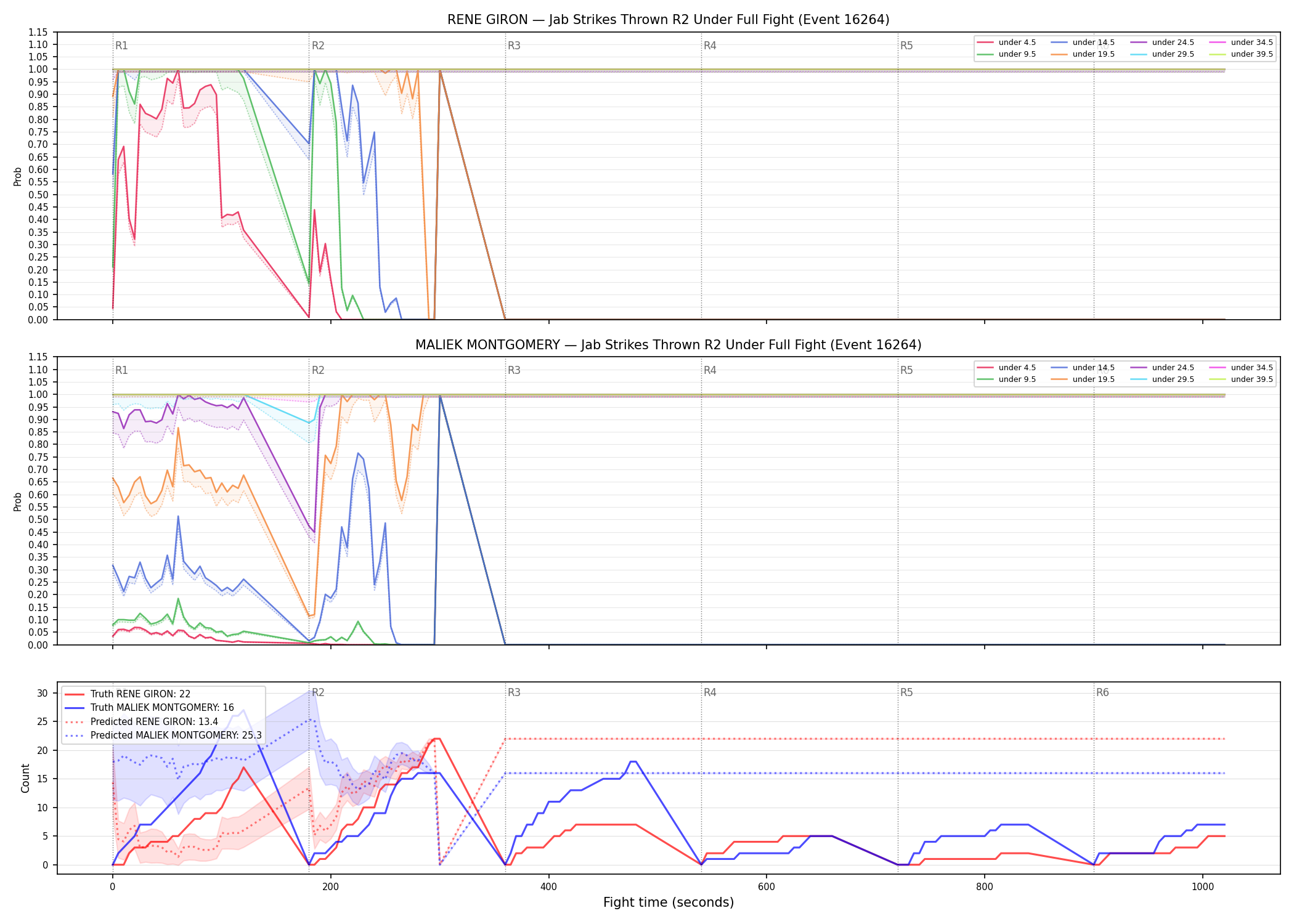1294x924 pixels.
Task: Click x-axis tick label '200'
Action: coord(330,887)
